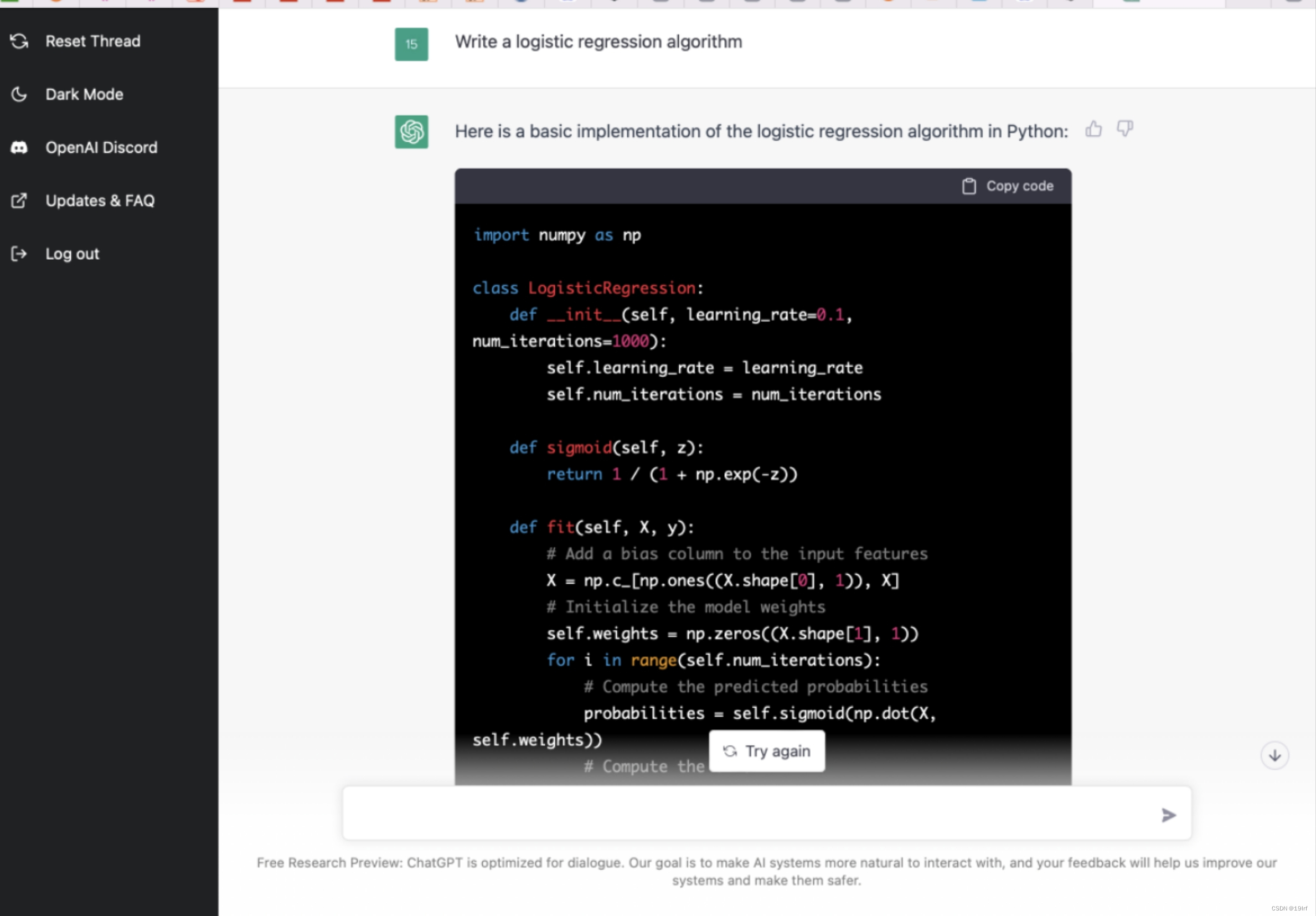Click the 'def __init__(self, learning_rate=0.1,' line
1316x916 pixels.
click(681, 315)
